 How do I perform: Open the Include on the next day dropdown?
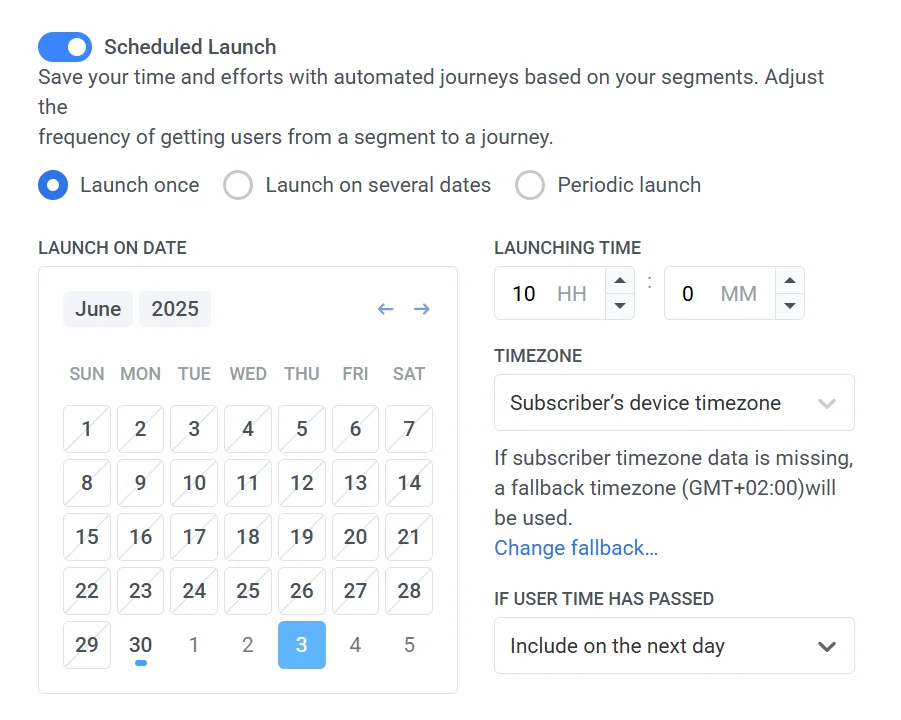click(x=674, y=645)
